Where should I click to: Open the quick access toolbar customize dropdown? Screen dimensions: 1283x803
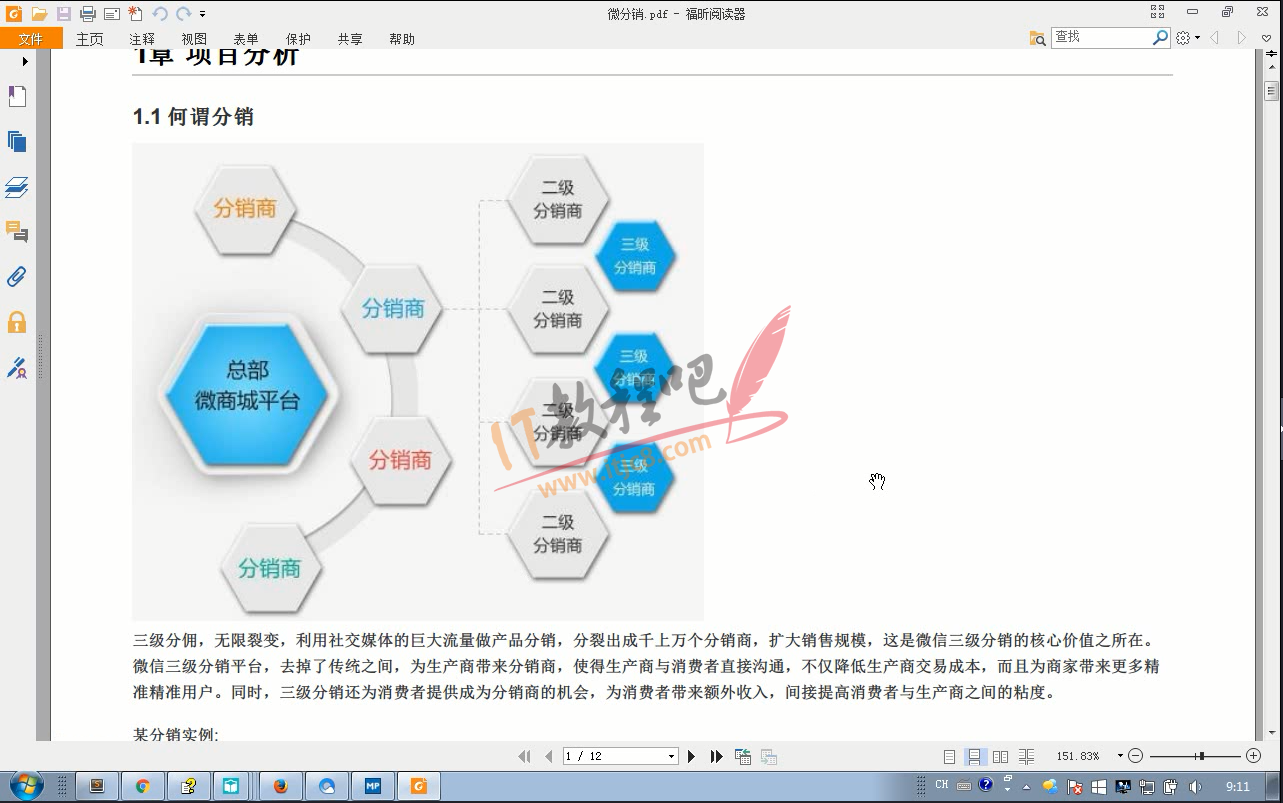(x=203, y=14)
